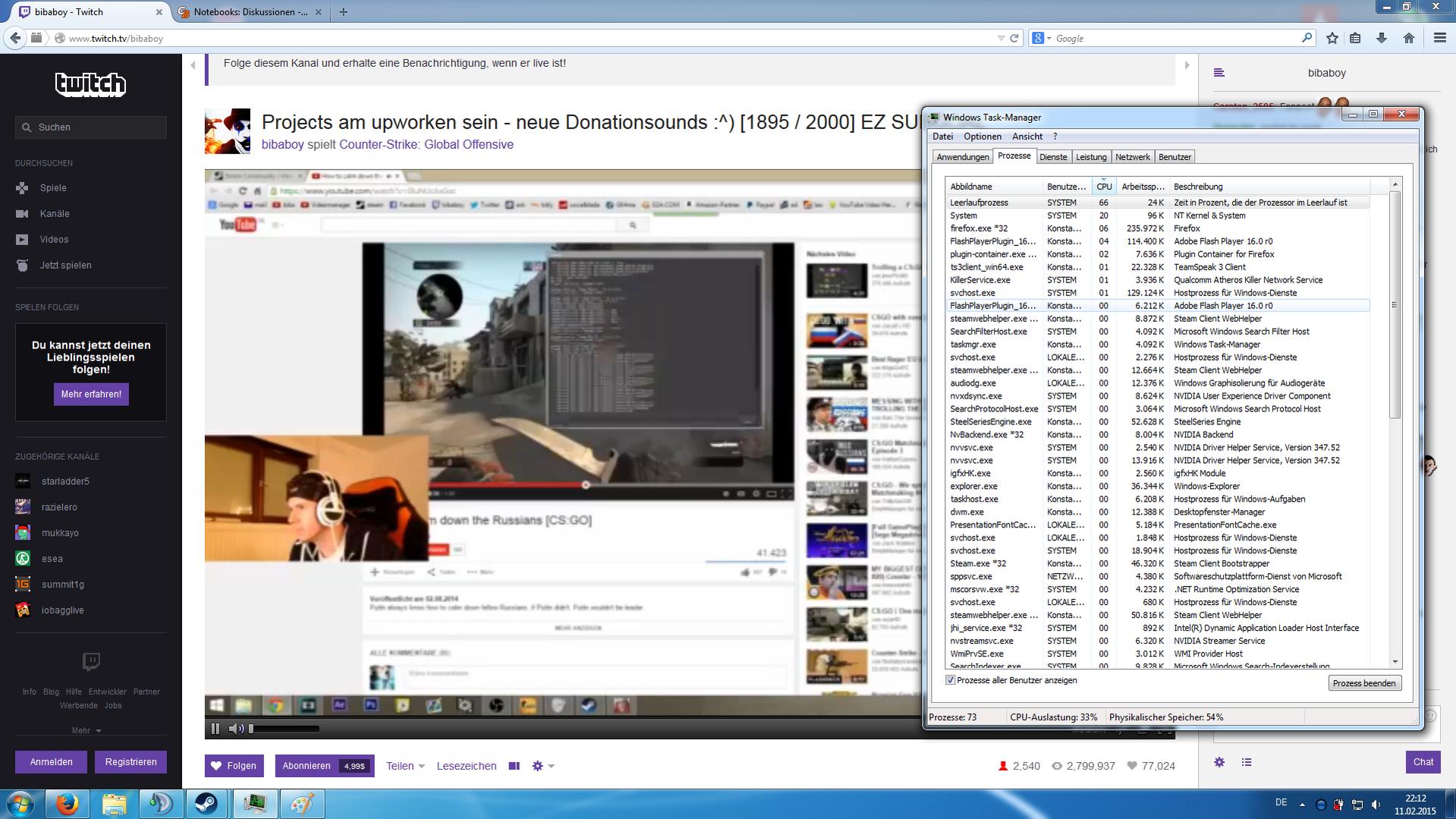Open Windows Start button
Screen dimensions: 1456x819
click(20, 804)
